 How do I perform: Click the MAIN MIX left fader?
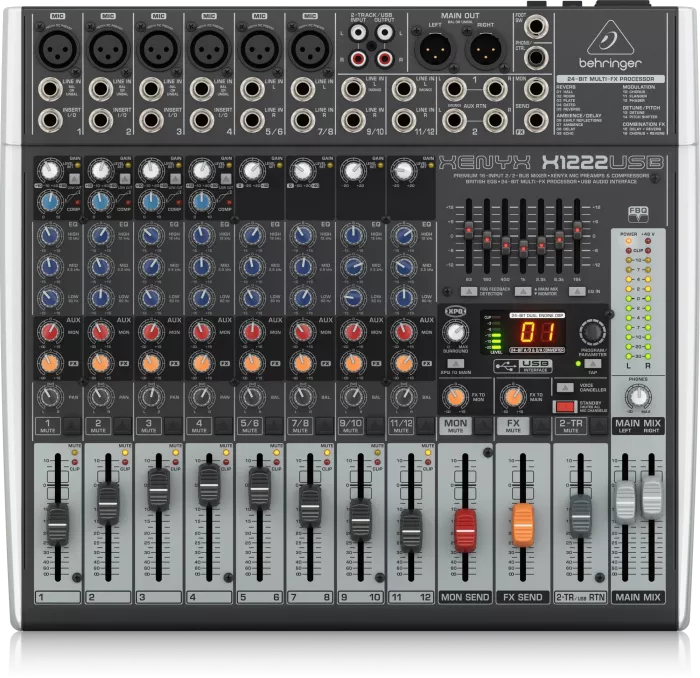625,502
